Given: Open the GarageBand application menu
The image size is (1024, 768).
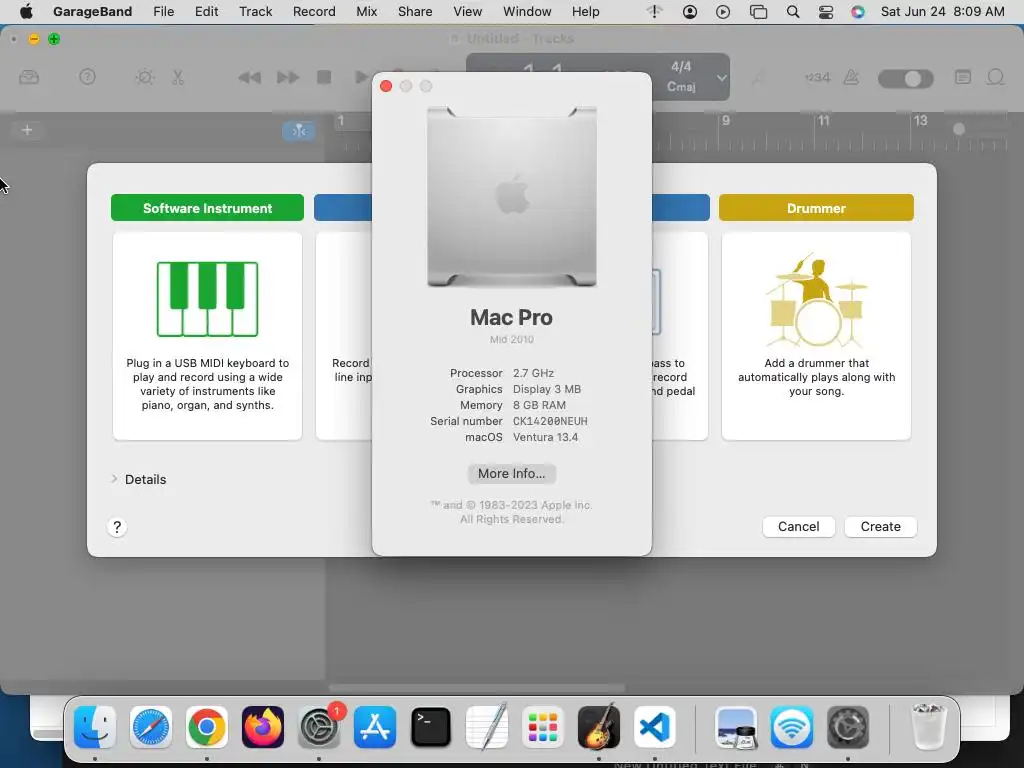Looking at the screenshot, I should tap(92, 11).
